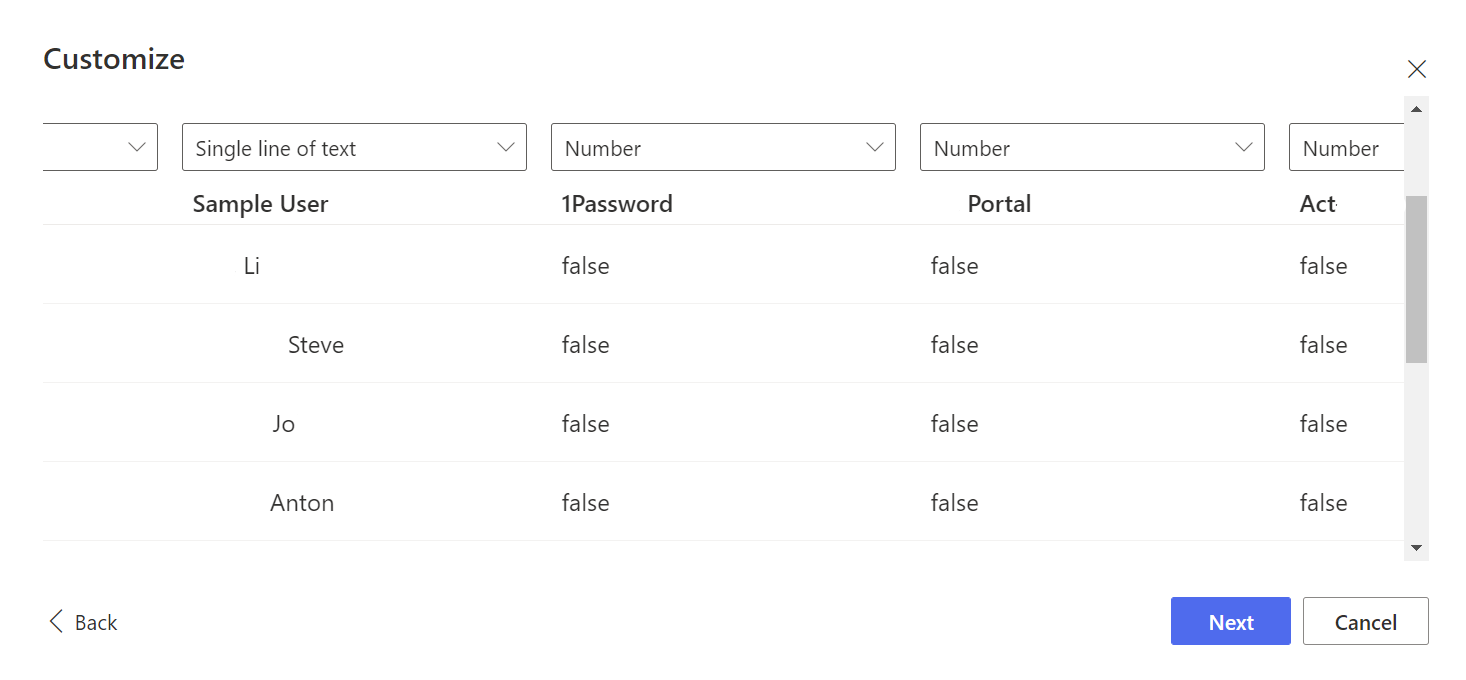The height and width of the screenshot is (680, 1466).
Task: Click the 'Anton' cell
Action: click(302, 503)
